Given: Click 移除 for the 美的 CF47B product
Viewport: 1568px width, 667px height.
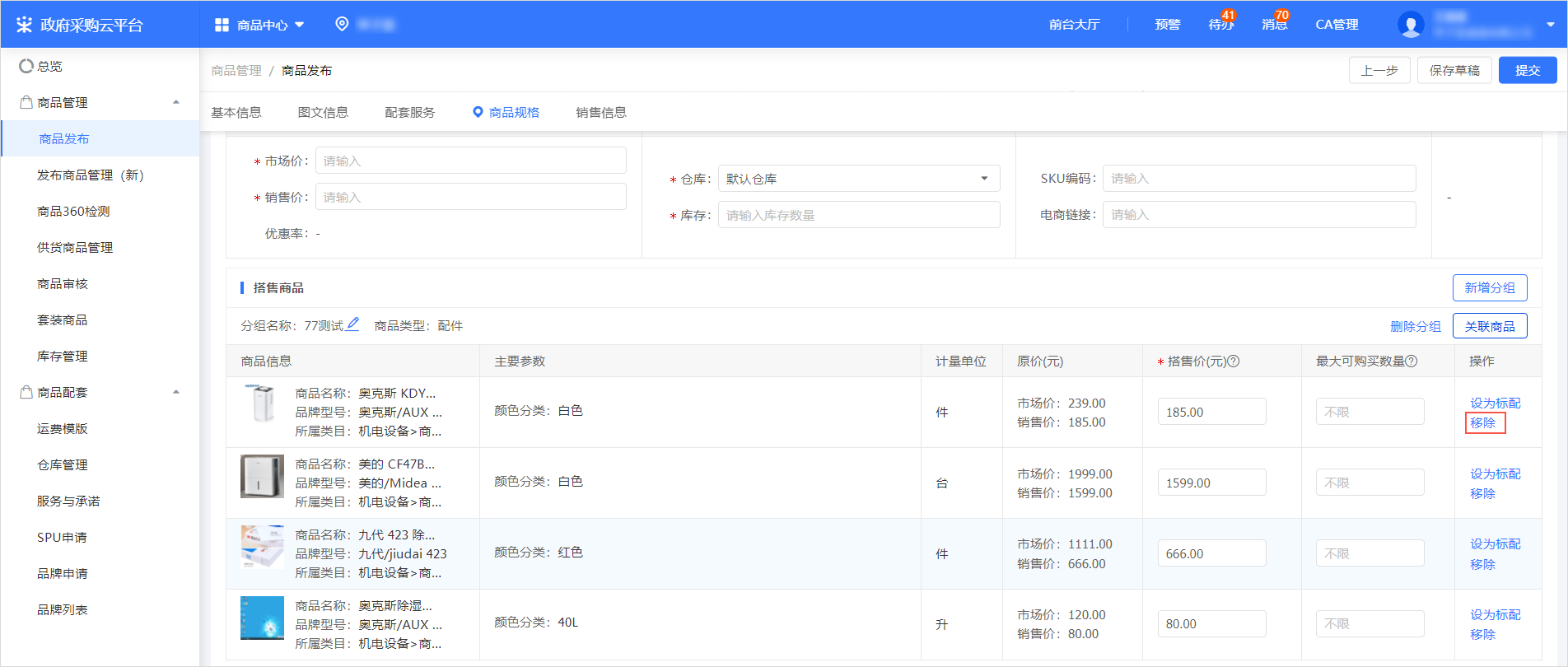Looking at the screenshot, I should coord(1483,493).
